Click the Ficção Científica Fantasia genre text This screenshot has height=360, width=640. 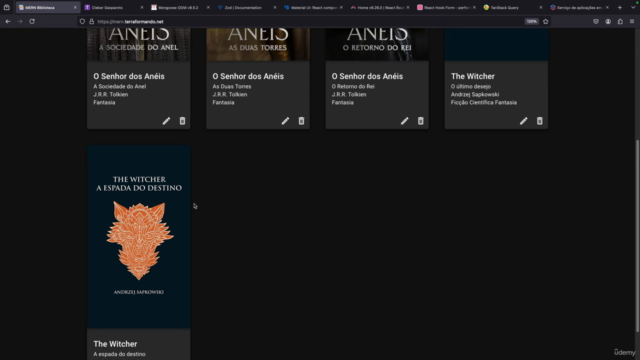(484, 102)
